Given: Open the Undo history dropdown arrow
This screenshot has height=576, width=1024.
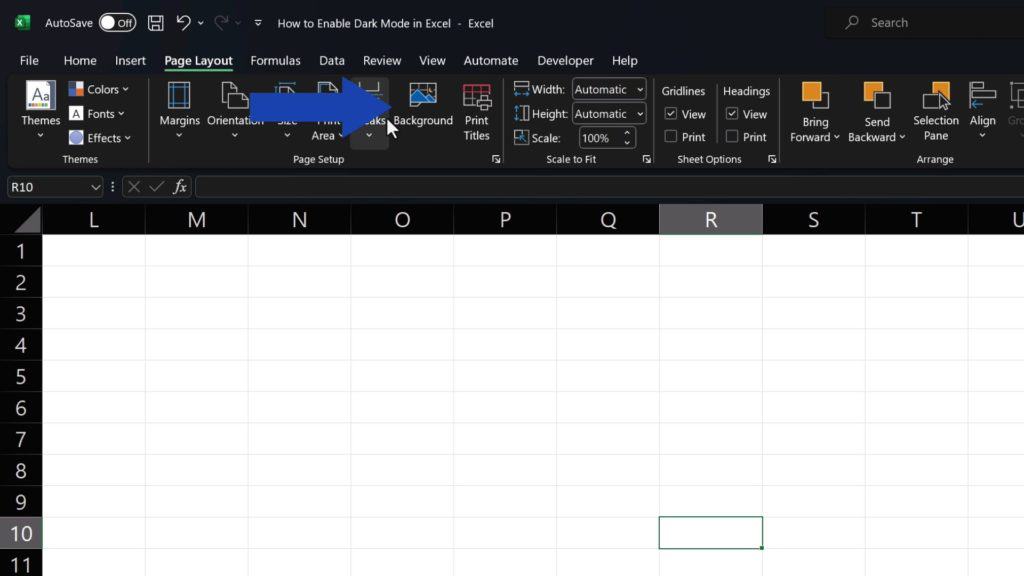Looking at the screenshot, I should click(x=200, y=23).
